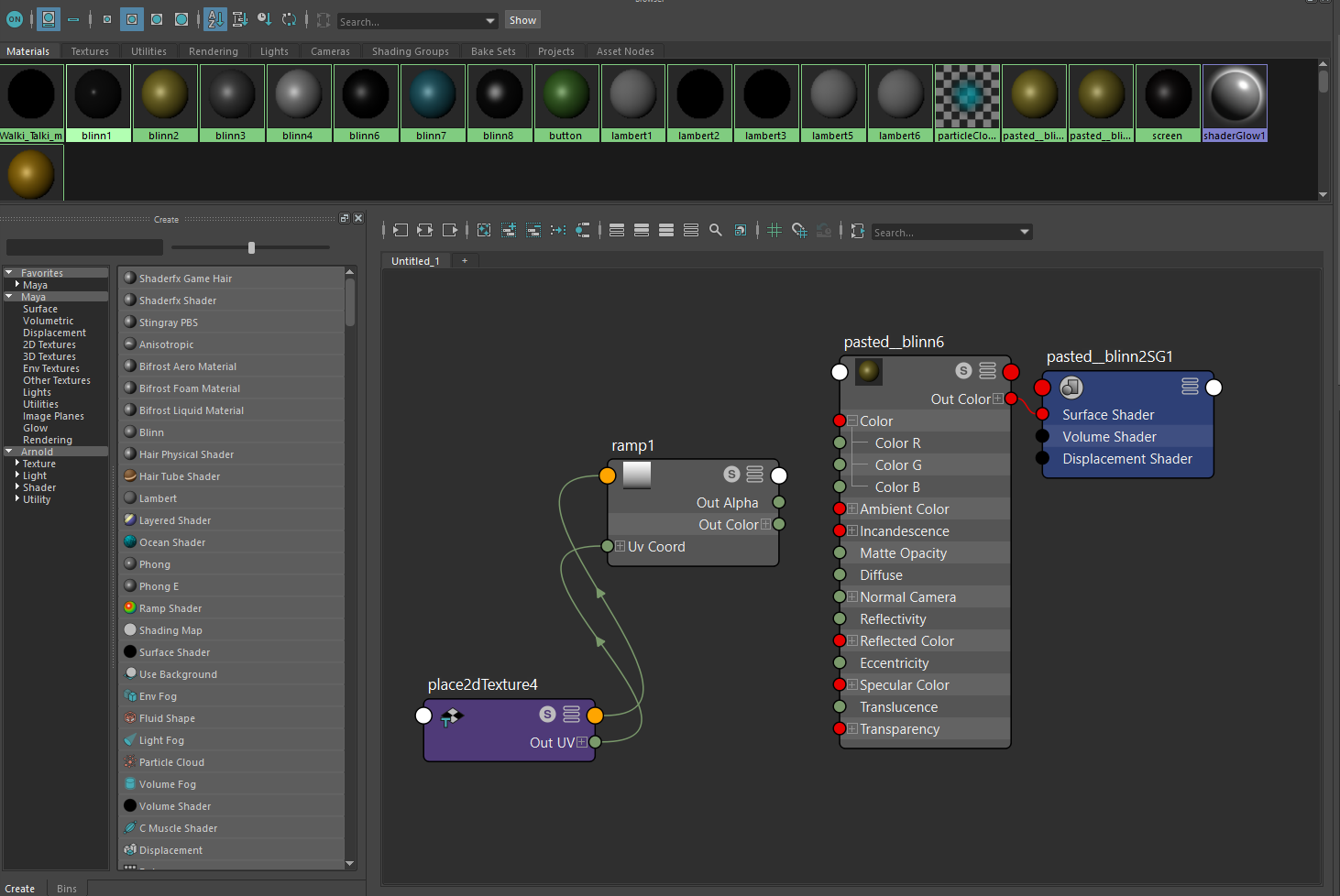Select the shaderGlow1 material swatch

pyautogui.click(x=1235, y=103)
